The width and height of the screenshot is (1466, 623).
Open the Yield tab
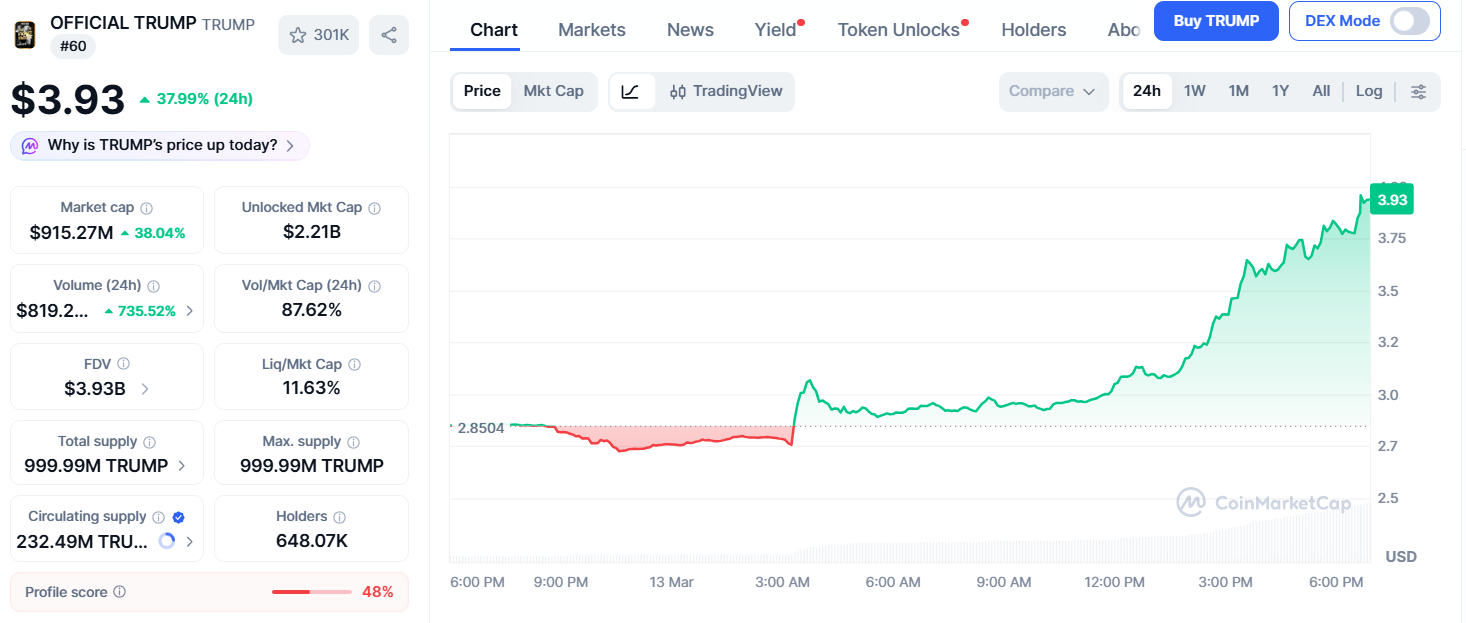776,30
